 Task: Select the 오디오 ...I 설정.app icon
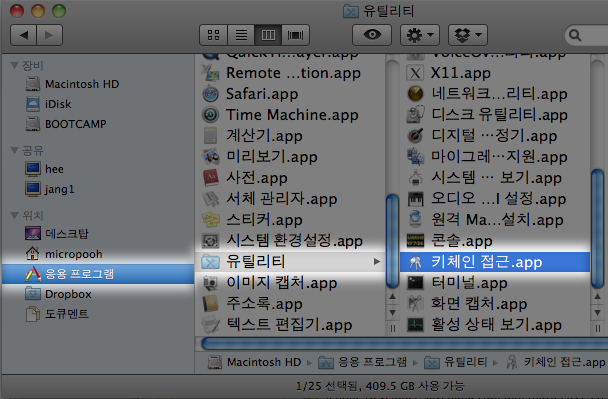pyautogui.click(x=415, y=199)
